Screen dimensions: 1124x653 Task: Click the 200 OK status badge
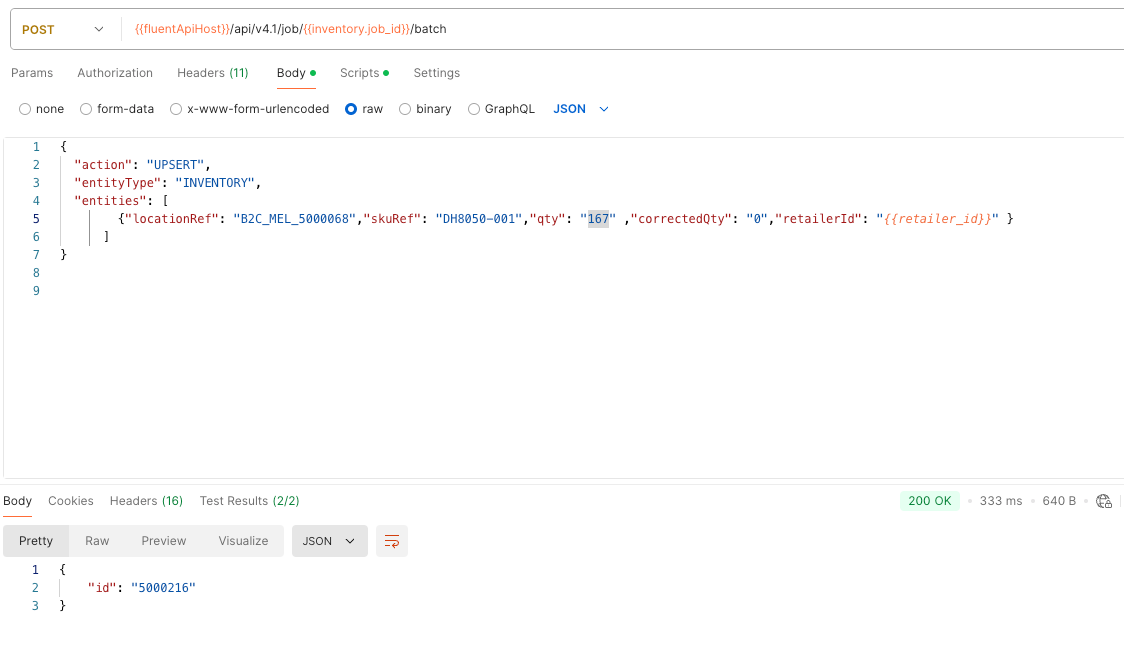pos(929,500)
